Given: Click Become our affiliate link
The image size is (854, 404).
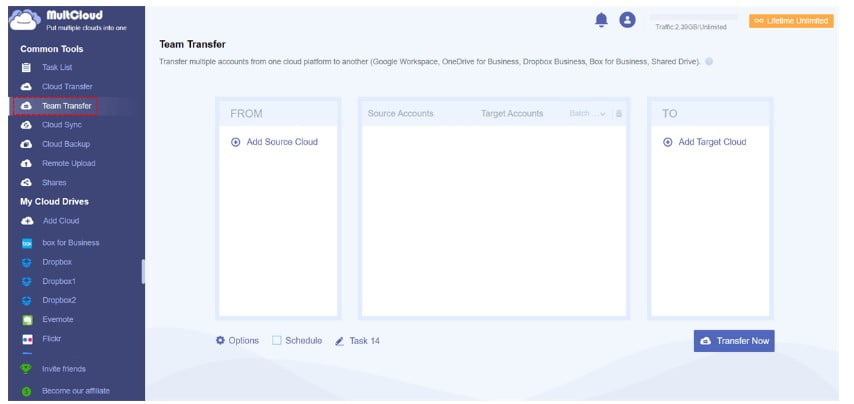Looking at the screenshot, I should coord(76,391).
